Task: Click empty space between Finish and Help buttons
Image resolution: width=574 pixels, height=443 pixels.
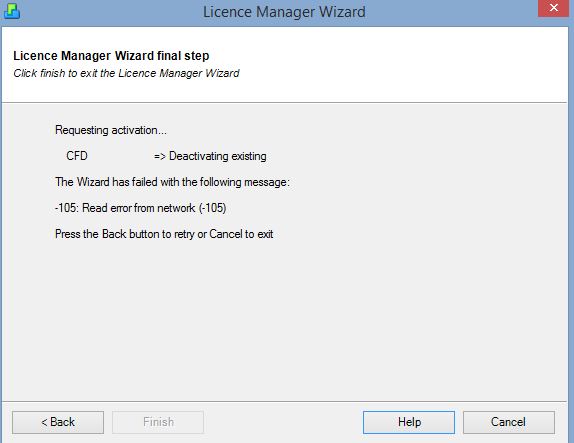Action: (283, 422)
